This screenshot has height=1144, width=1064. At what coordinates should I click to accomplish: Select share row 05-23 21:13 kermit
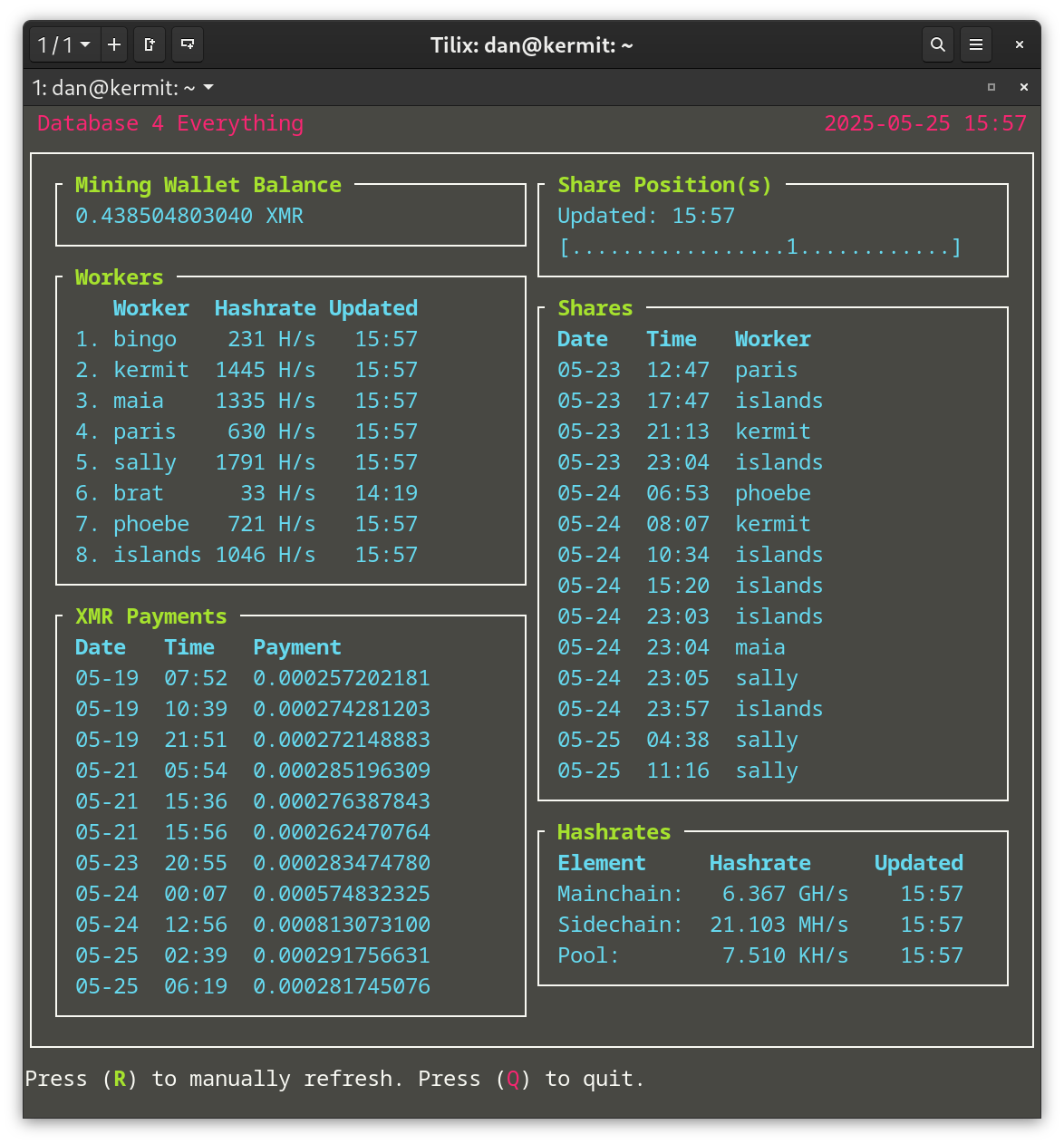pos(684,431)
